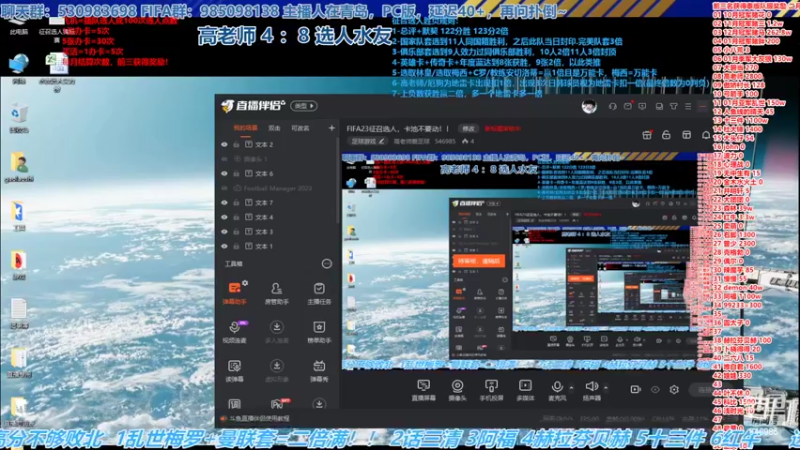The width and height of the screenshot is (800, 450).
Task: Click 修改 to edit stream title
Action: [468, 129]
